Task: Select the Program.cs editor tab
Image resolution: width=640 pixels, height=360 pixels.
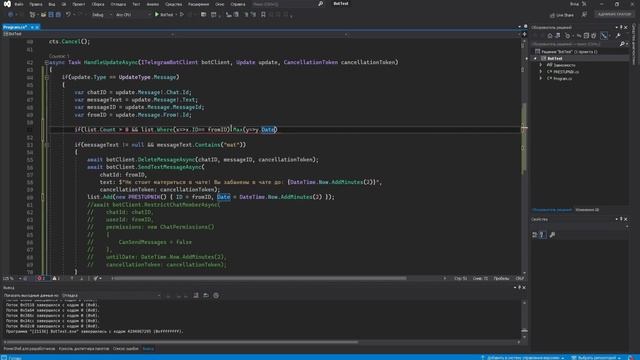Action: 15,27
